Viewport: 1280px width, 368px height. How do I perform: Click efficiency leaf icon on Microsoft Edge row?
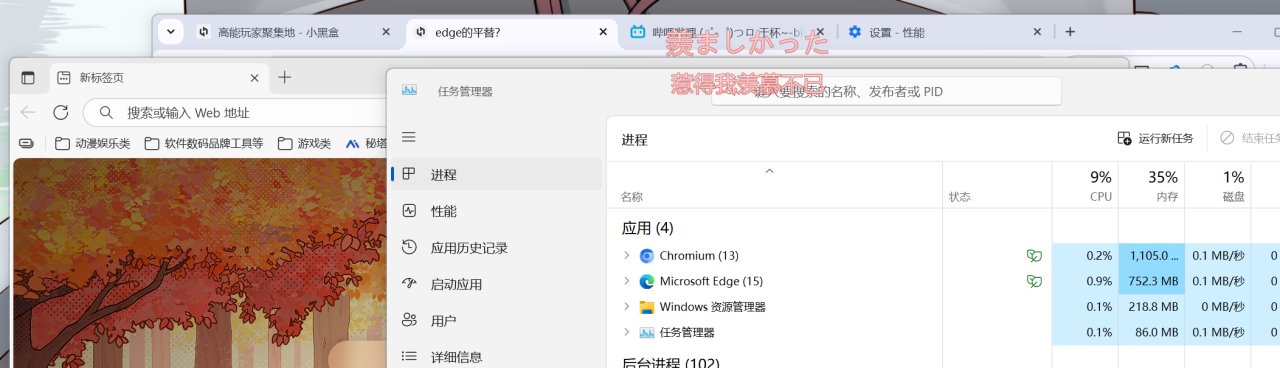pos(1034,281)
